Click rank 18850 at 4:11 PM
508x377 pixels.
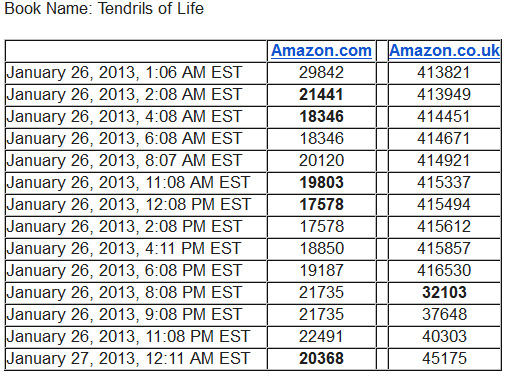[321, 248]
